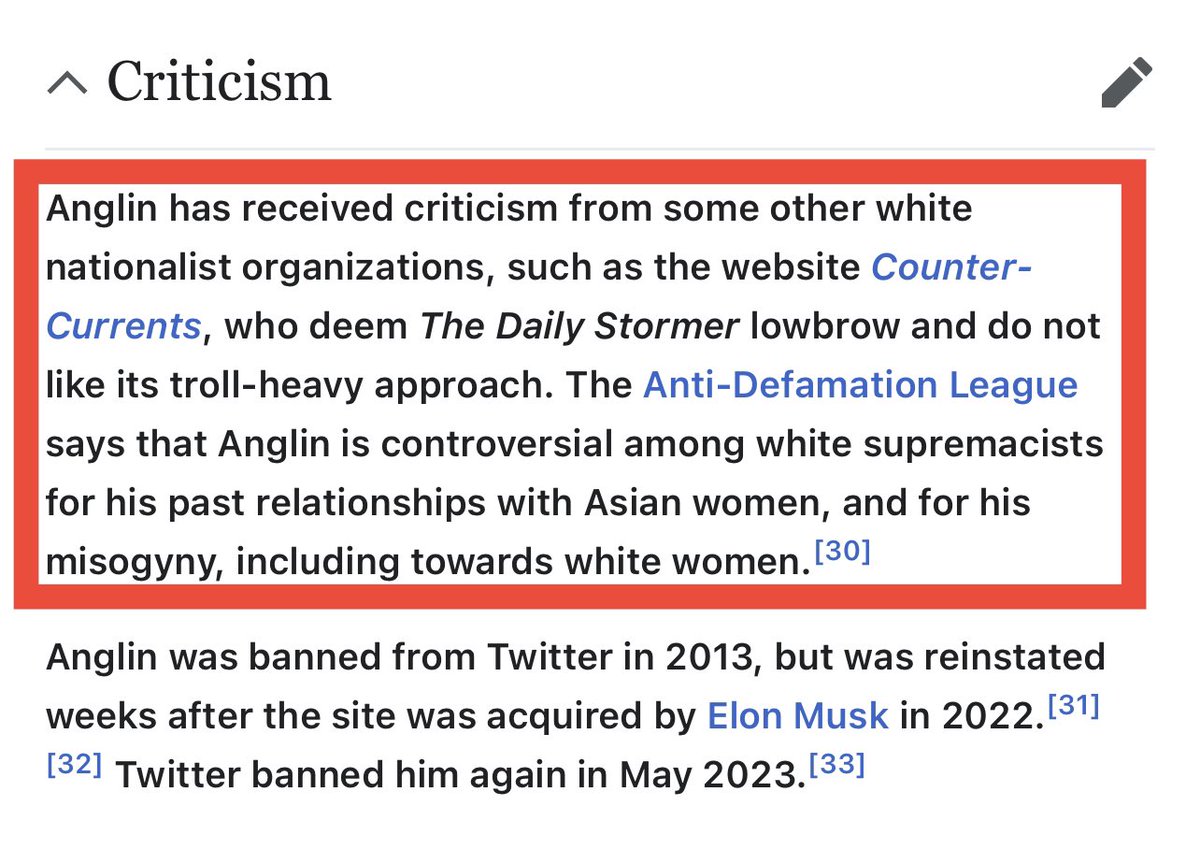Image resolution: width=1200 pixels, height=864 pixels.
Task: Jump to footnote 33
Action: click(838, 765)
